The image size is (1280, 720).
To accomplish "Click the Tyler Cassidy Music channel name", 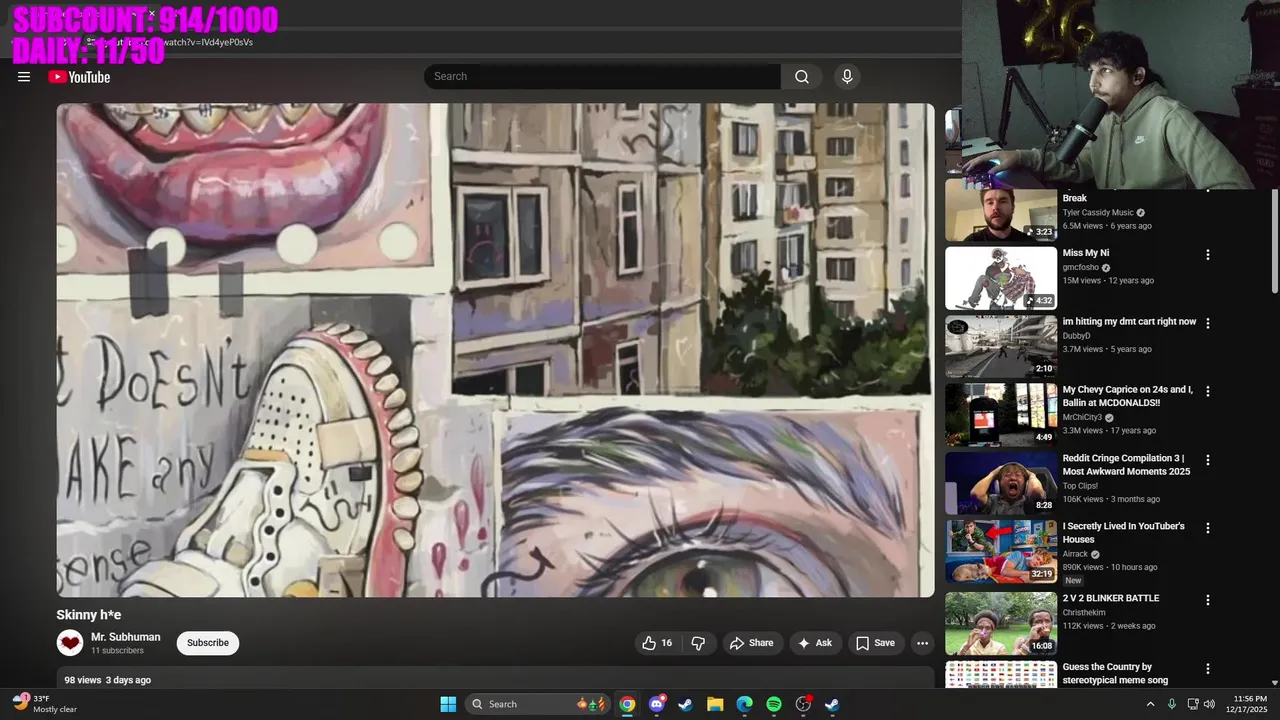I will 1098,213.
